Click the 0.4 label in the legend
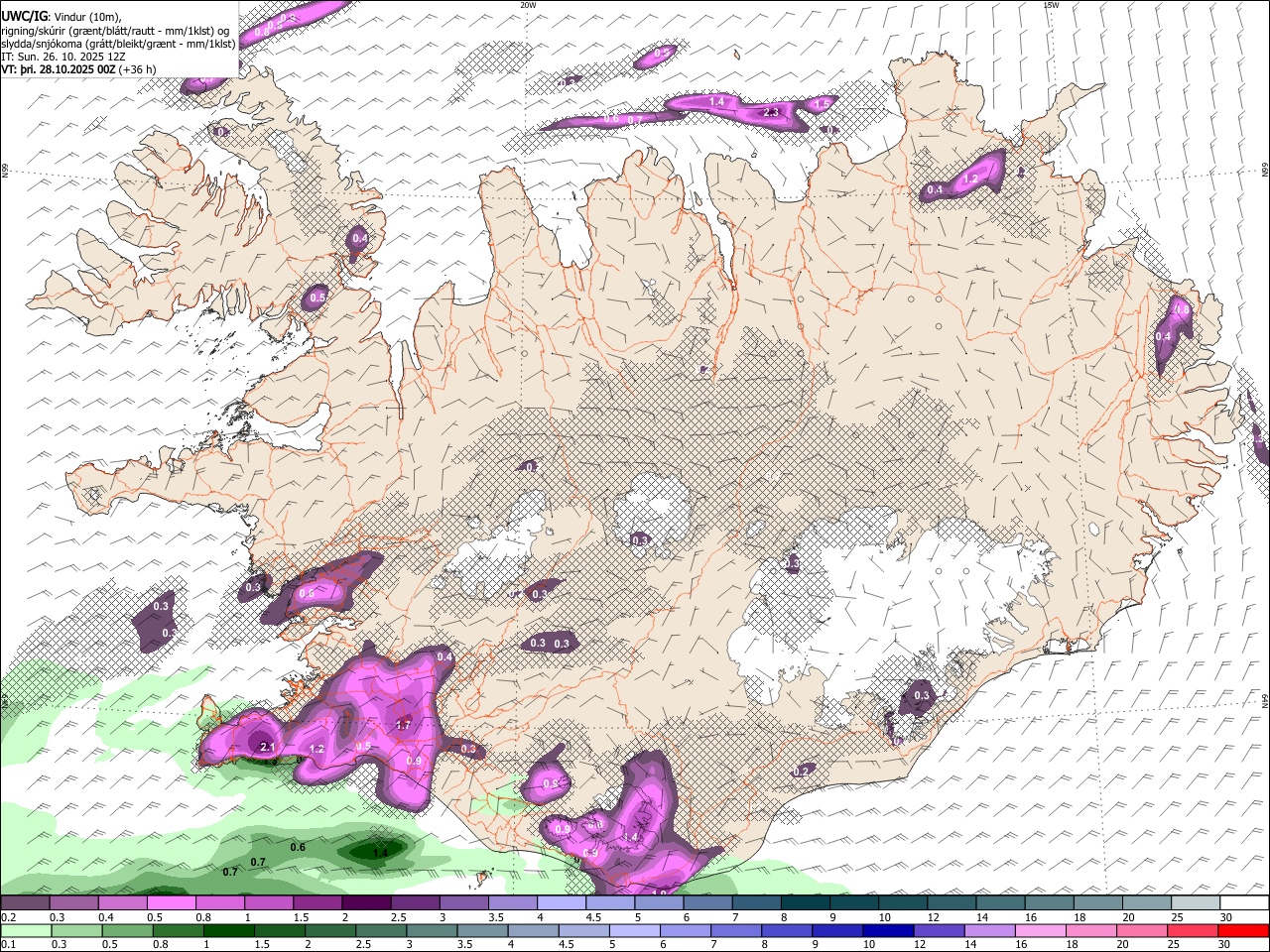Image resolution: width=1270 pixels, height=952 pixels. [x=106, y=917]
